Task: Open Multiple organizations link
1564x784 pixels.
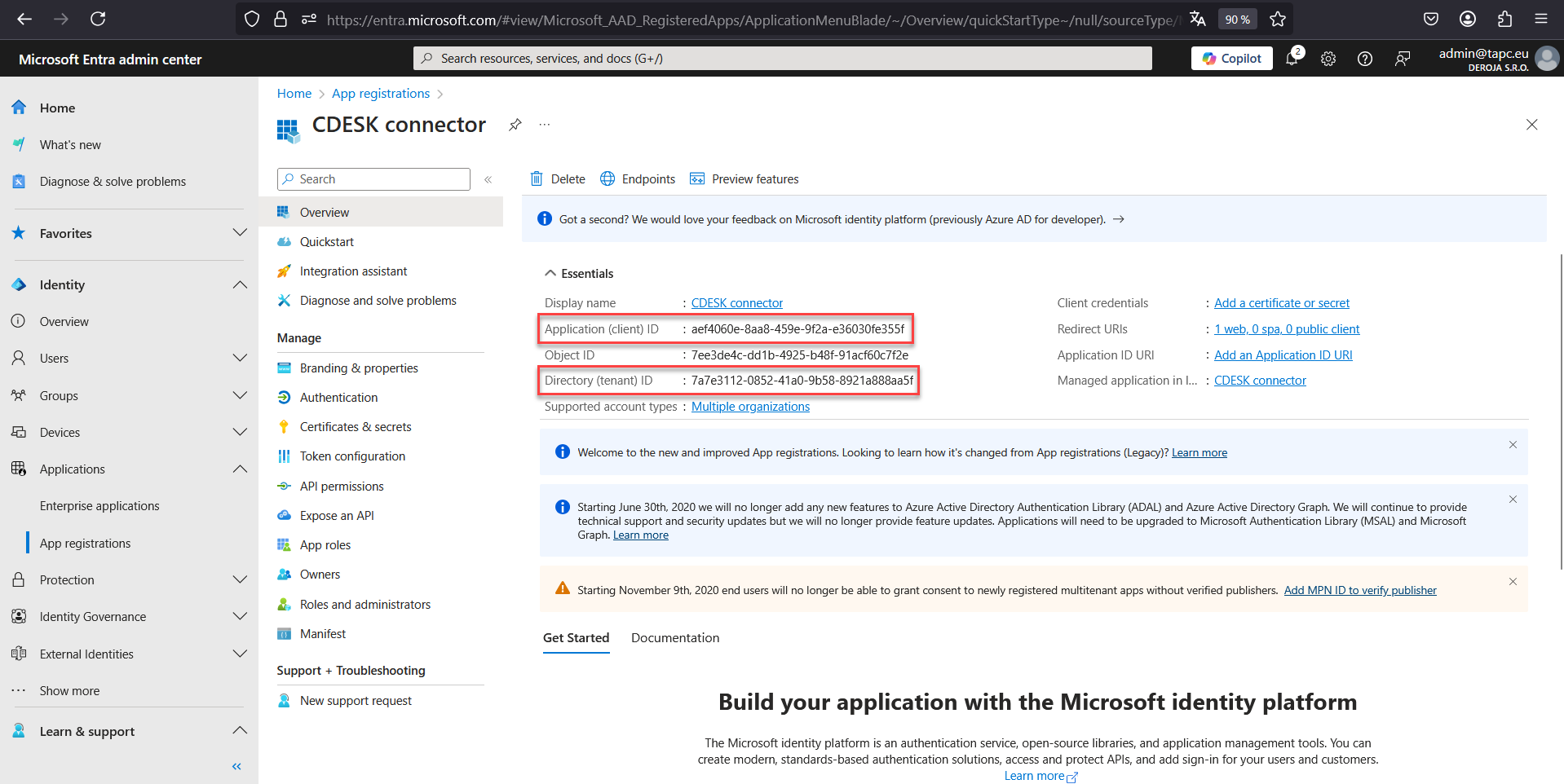Action: tap(750, 407)
